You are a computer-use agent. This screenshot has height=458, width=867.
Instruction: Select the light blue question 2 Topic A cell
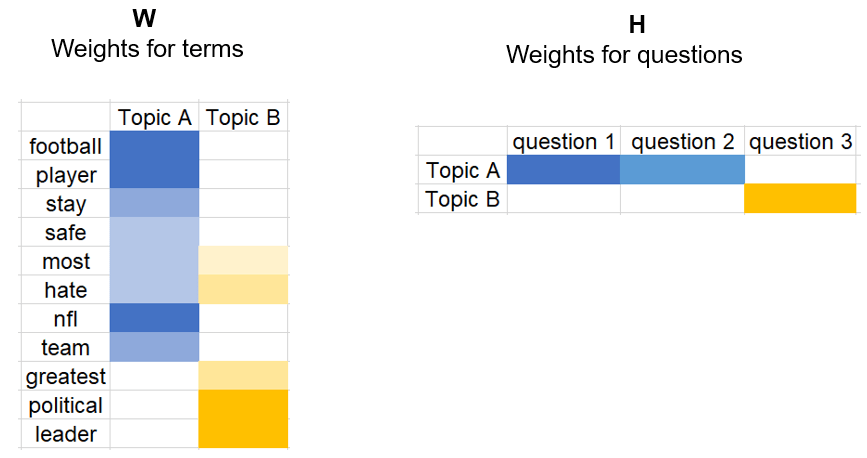(682, 171)
